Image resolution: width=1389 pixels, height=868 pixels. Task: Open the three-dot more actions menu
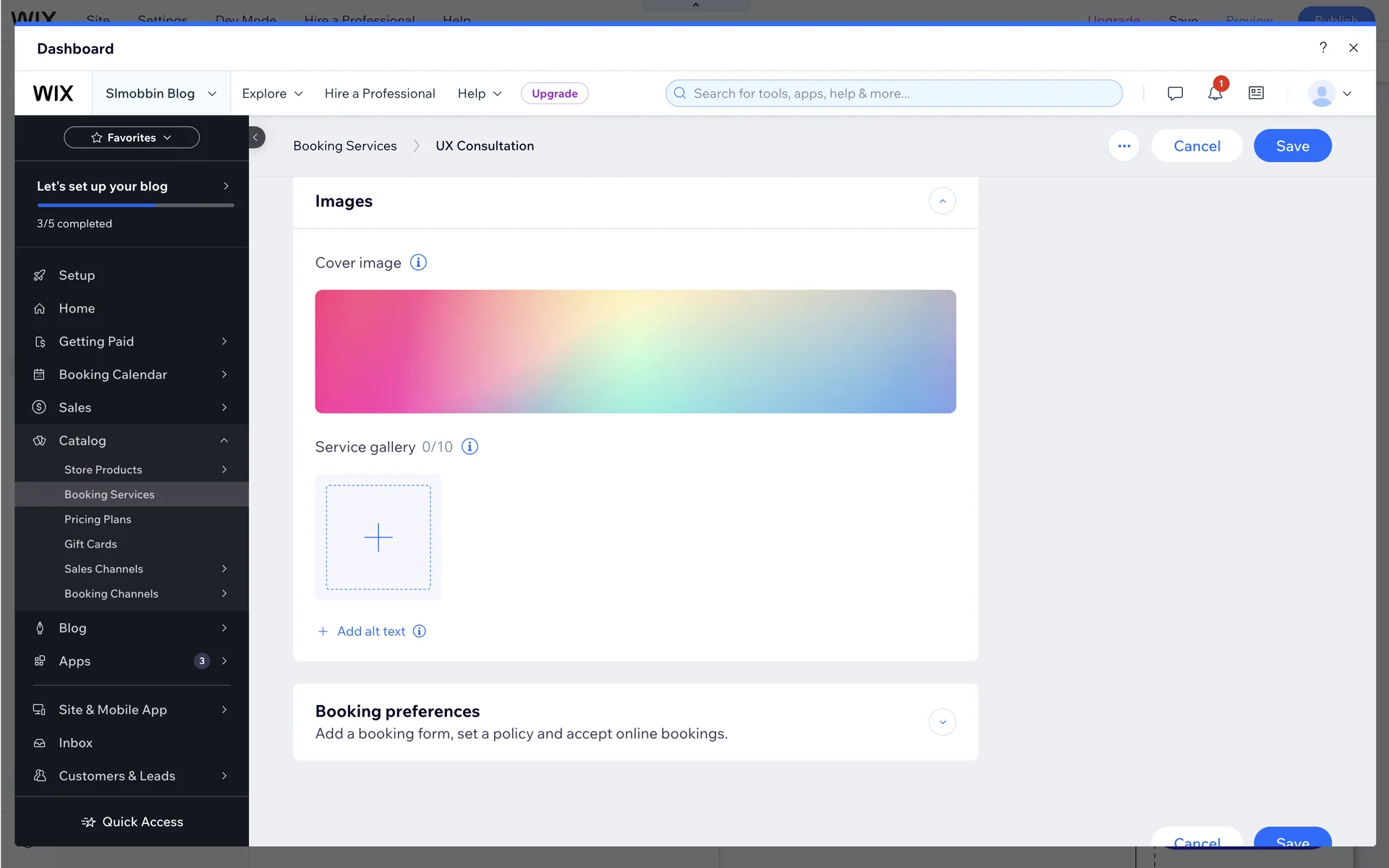coord(1123,146)
